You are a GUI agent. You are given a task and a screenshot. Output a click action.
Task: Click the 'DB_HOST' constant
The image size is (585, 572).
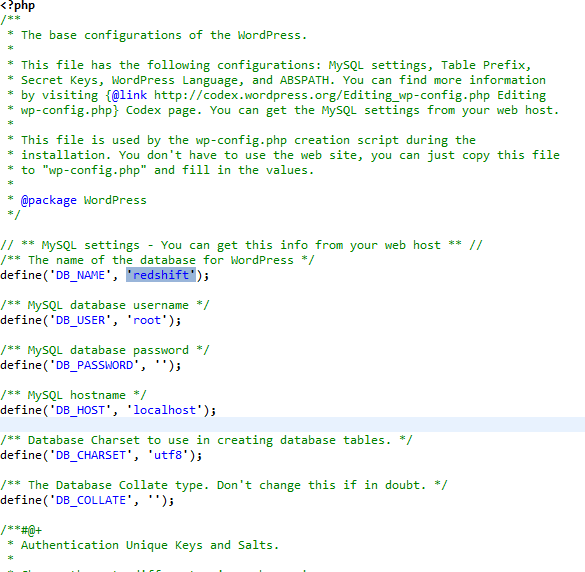click(x=80, y=410)
